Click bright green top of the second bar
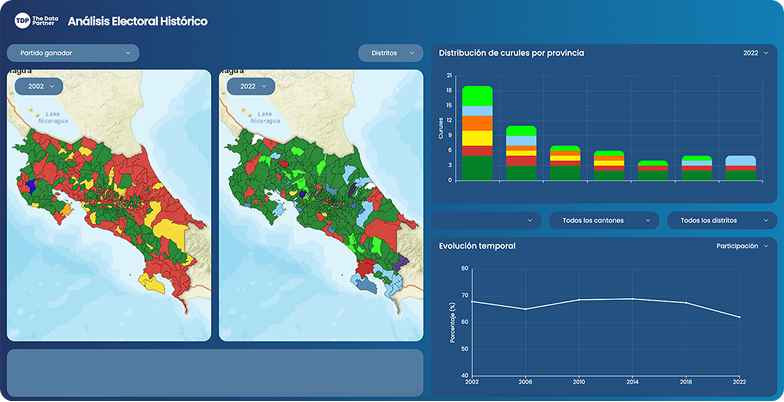 tap(521, 130)
